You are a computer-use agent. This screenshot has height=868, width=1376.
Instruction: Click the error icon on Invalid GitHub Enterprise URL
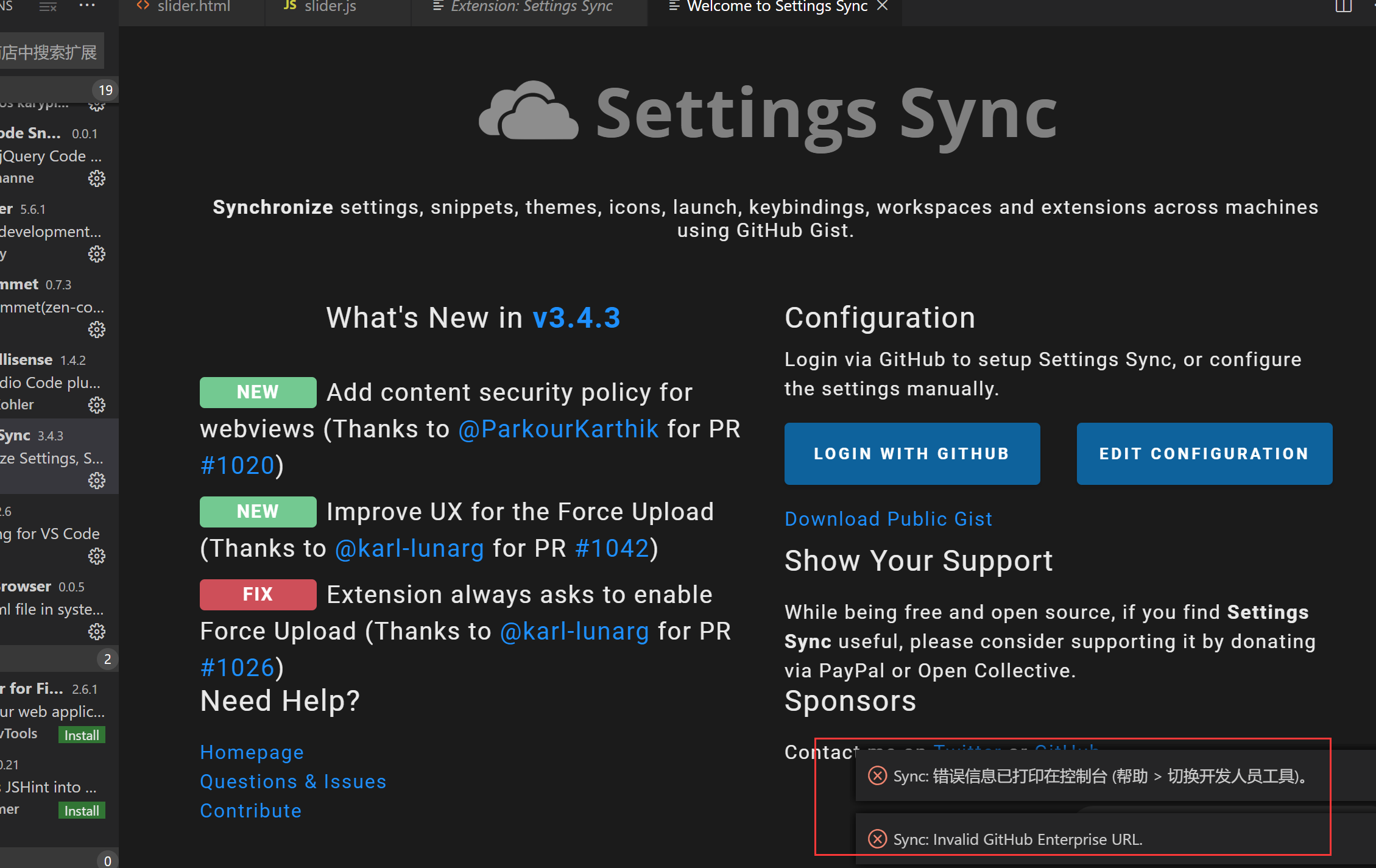[877, 839]
